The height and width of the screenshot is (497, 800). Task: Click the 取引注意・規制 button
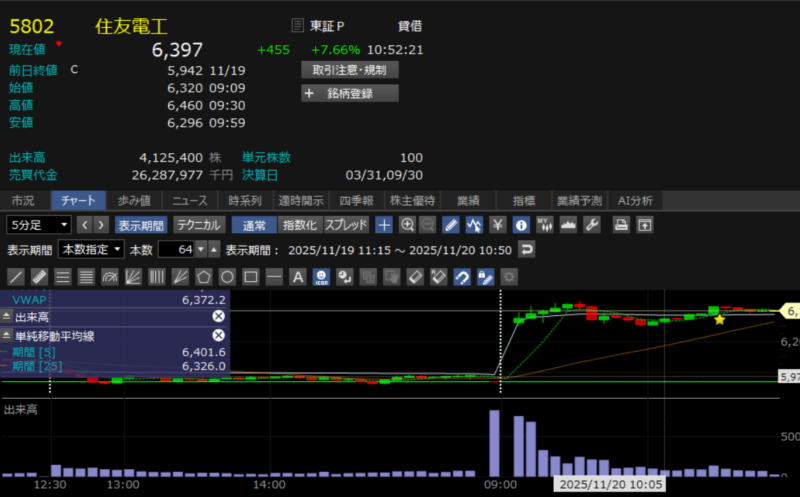[x=350, y=70]
